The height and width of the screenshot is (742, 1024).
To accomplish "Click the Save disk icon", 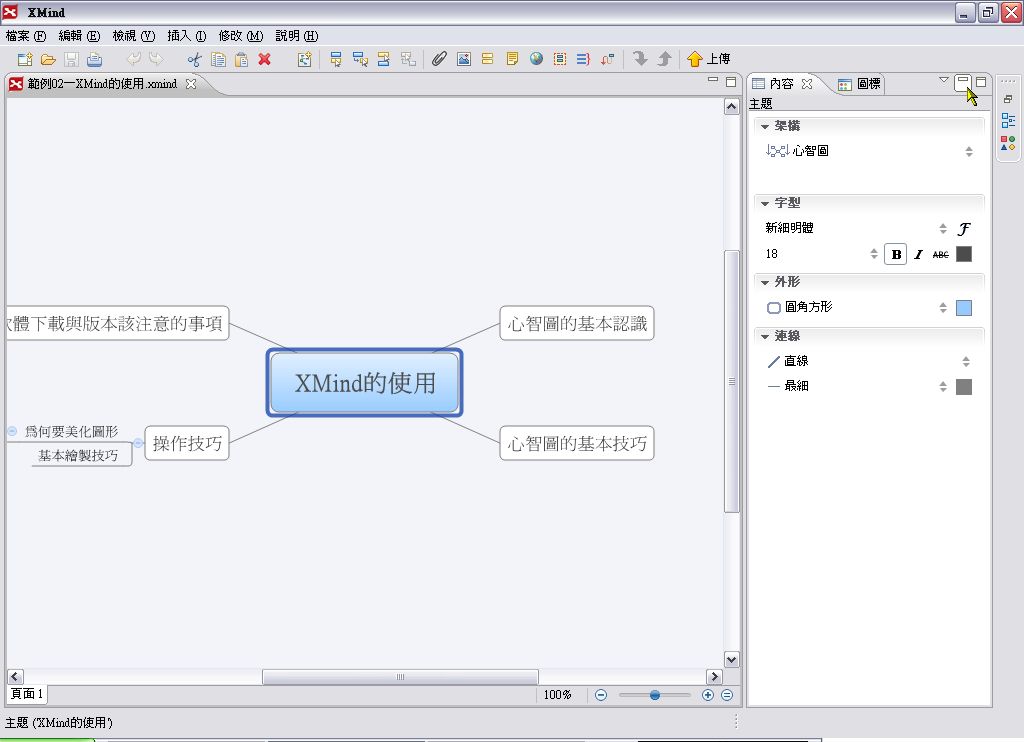I will pyautogui.click(x=71, y=59).
